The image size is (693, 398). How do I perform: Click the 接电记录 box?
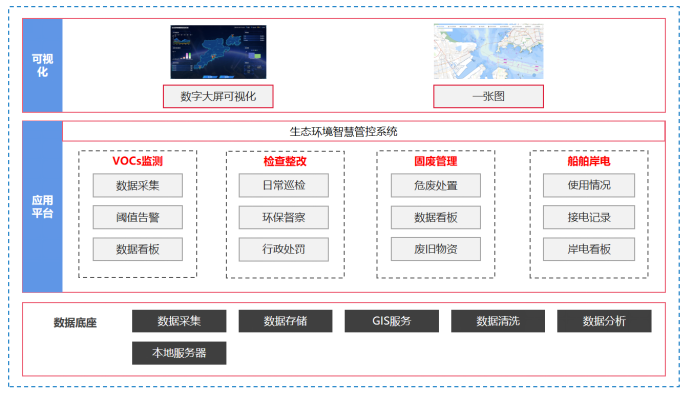point(589,217)
